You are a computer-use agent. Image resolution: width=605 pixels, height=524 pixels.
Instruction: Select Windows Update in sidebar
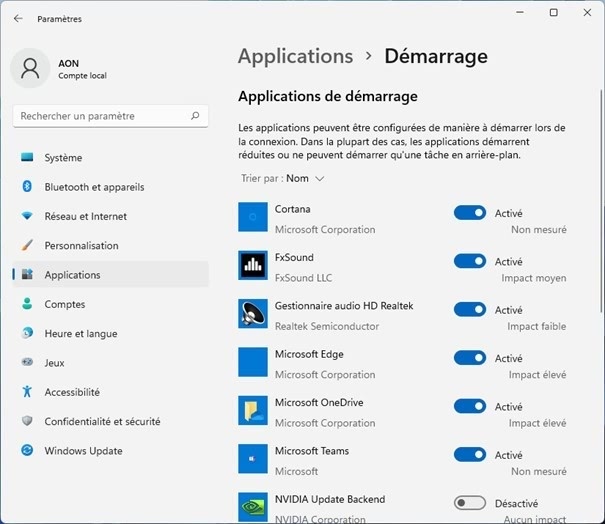coord(83,451)
